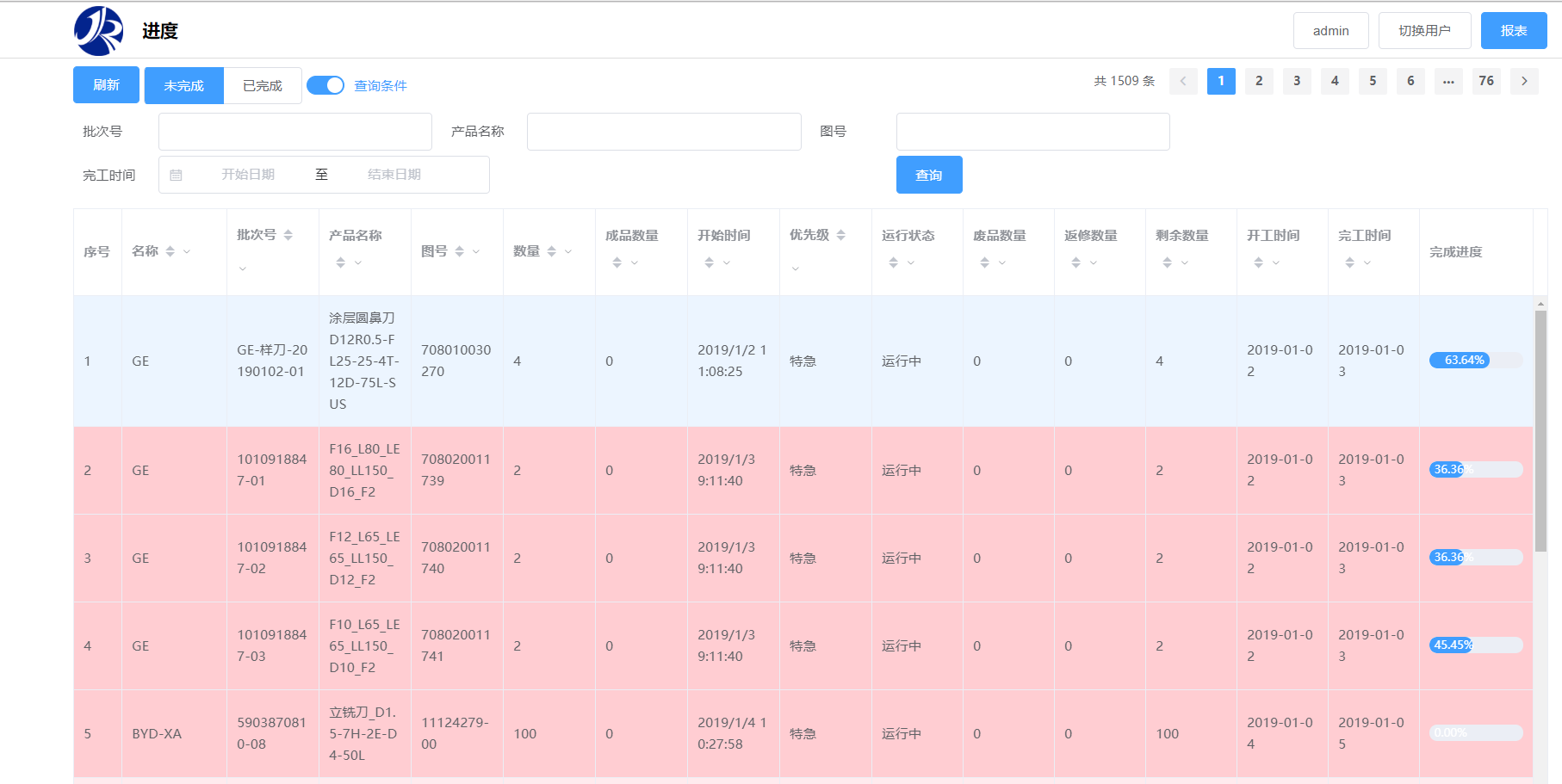Focus the 产品名称 input field
The height and width of the screenshot is (784, 1562).
click(x=664, y=132)
